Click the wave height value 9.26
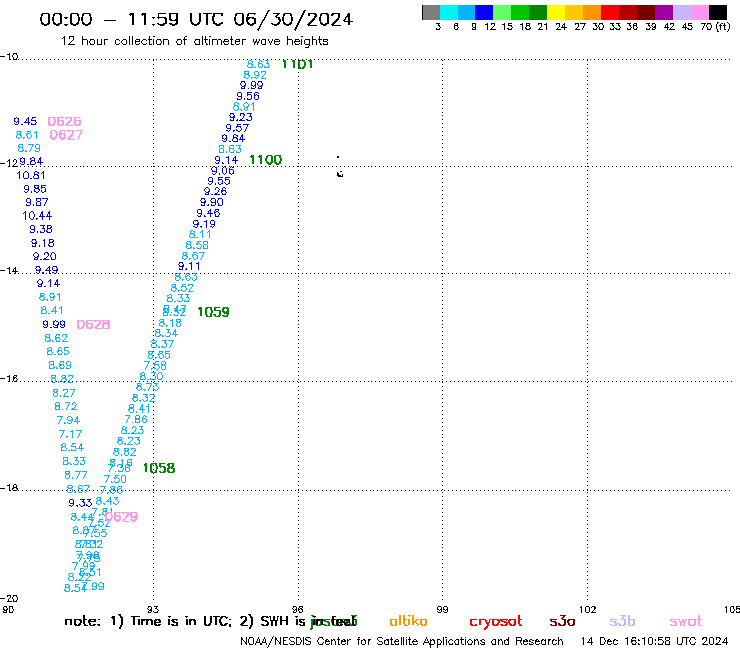Screen dimensions: 740x650 pyautogui.click(x=215, y=191)
